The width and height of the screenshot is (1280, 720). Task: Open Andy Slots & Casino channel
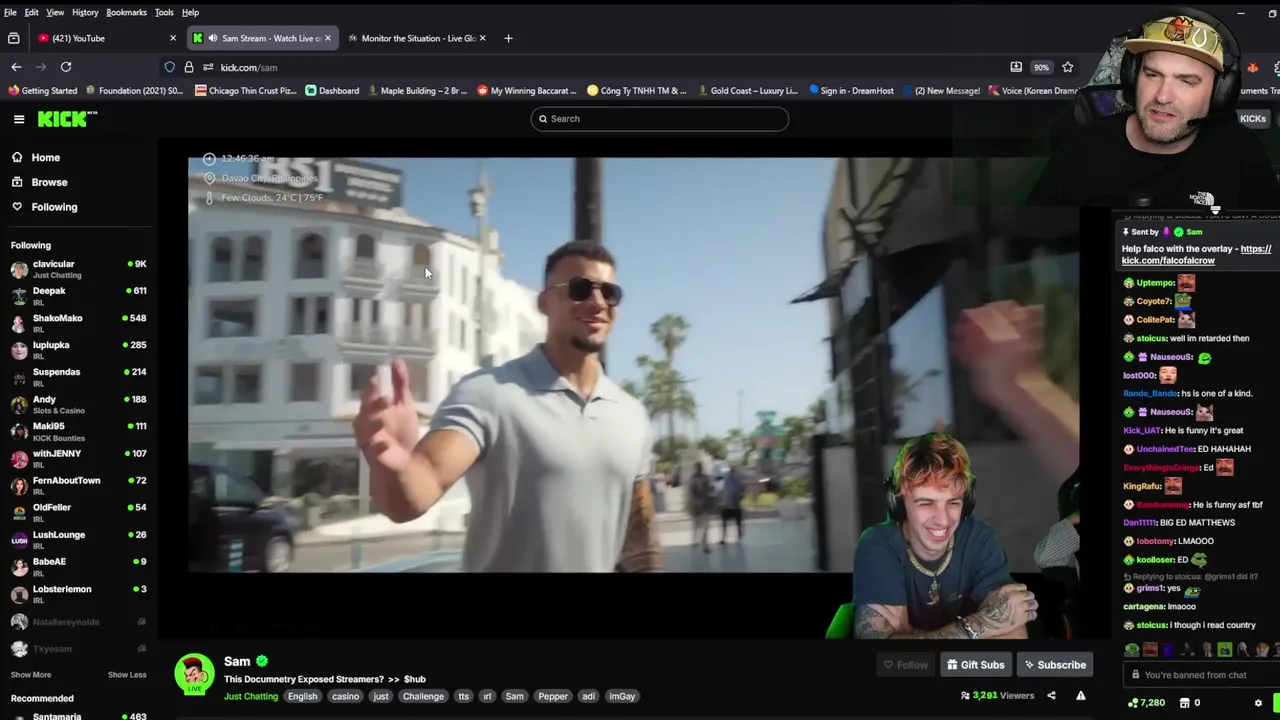78,404
